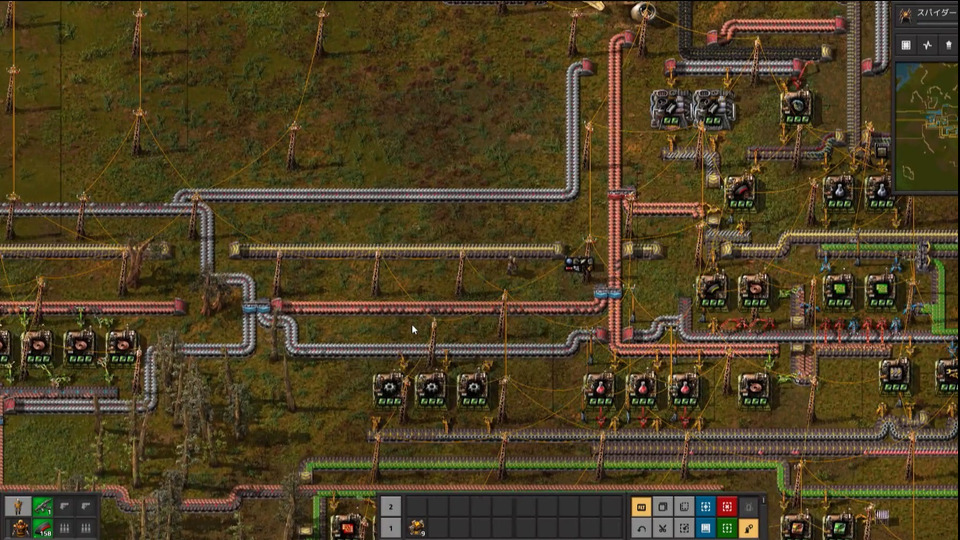This screenshot has width=960, height=540.
Task: Click the third side-menu icon under research
Action: point(949,45)
